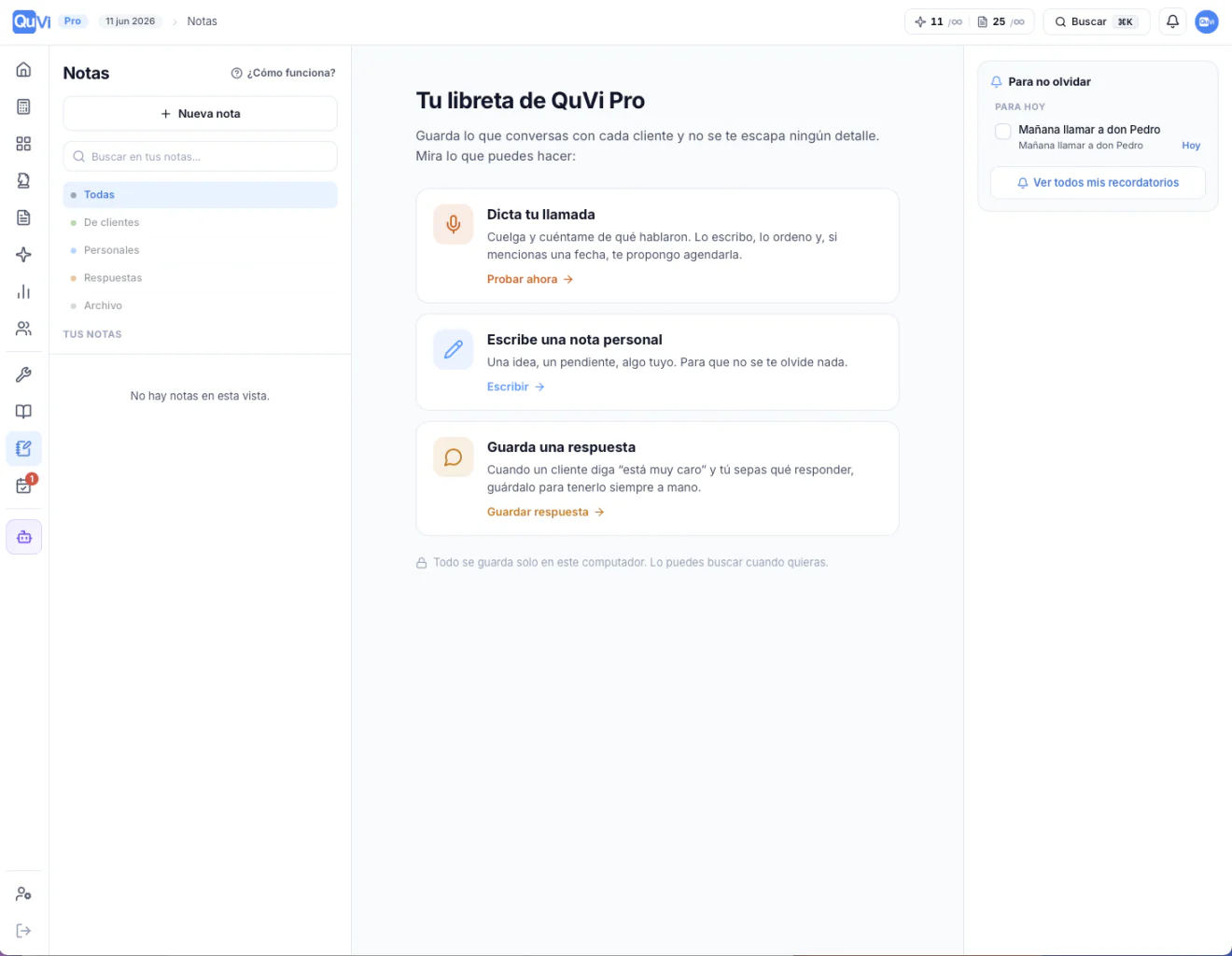This screenshot has height=956, width=1232.
Task: Click the sparkle credits counter showing 11
Action: point(938,21)
